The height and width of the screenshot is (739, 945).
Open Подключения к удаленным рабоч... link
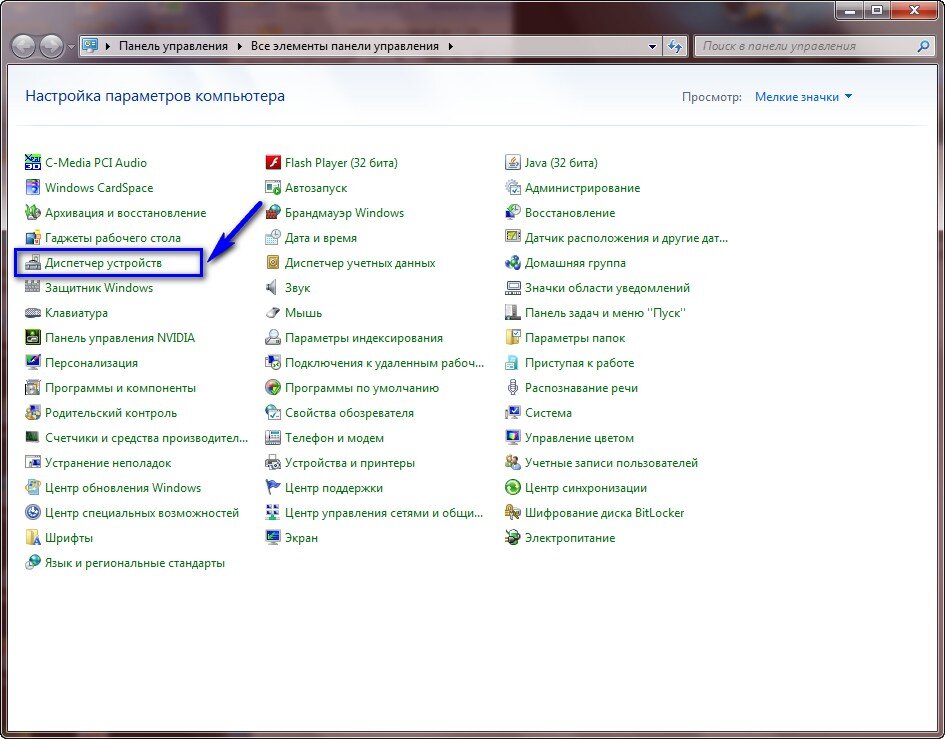pyautogui.click(x=385, y=363)
